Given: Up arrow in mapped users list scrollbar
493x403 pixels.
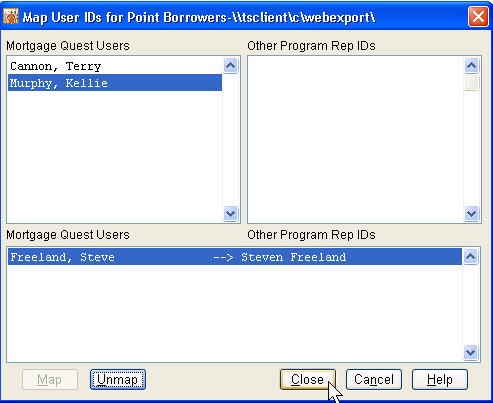Looking at the screenshot, I should (470, 257).
